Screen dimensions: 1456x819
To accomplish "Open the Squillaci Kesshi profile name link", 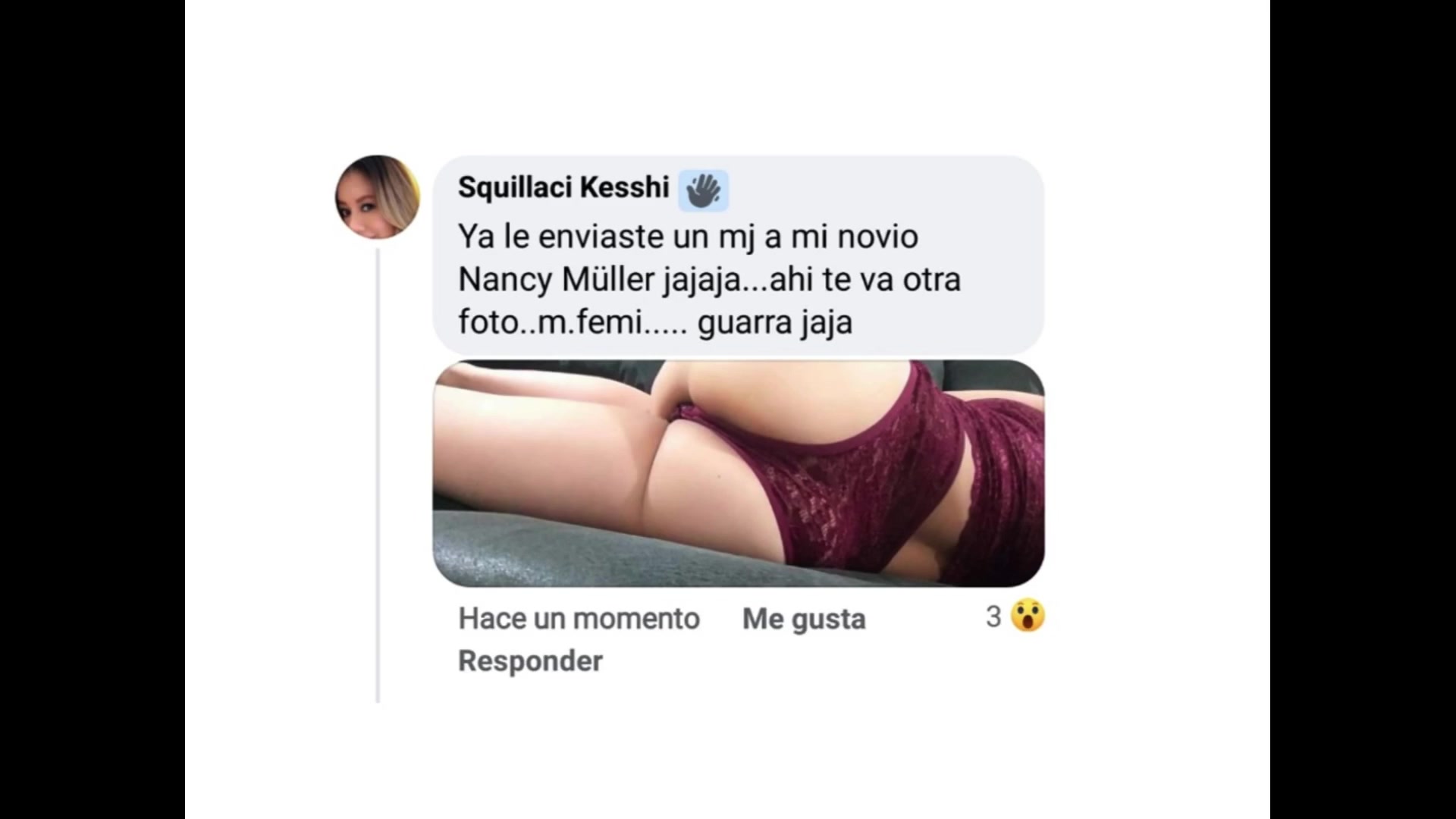I will [563, 187].
